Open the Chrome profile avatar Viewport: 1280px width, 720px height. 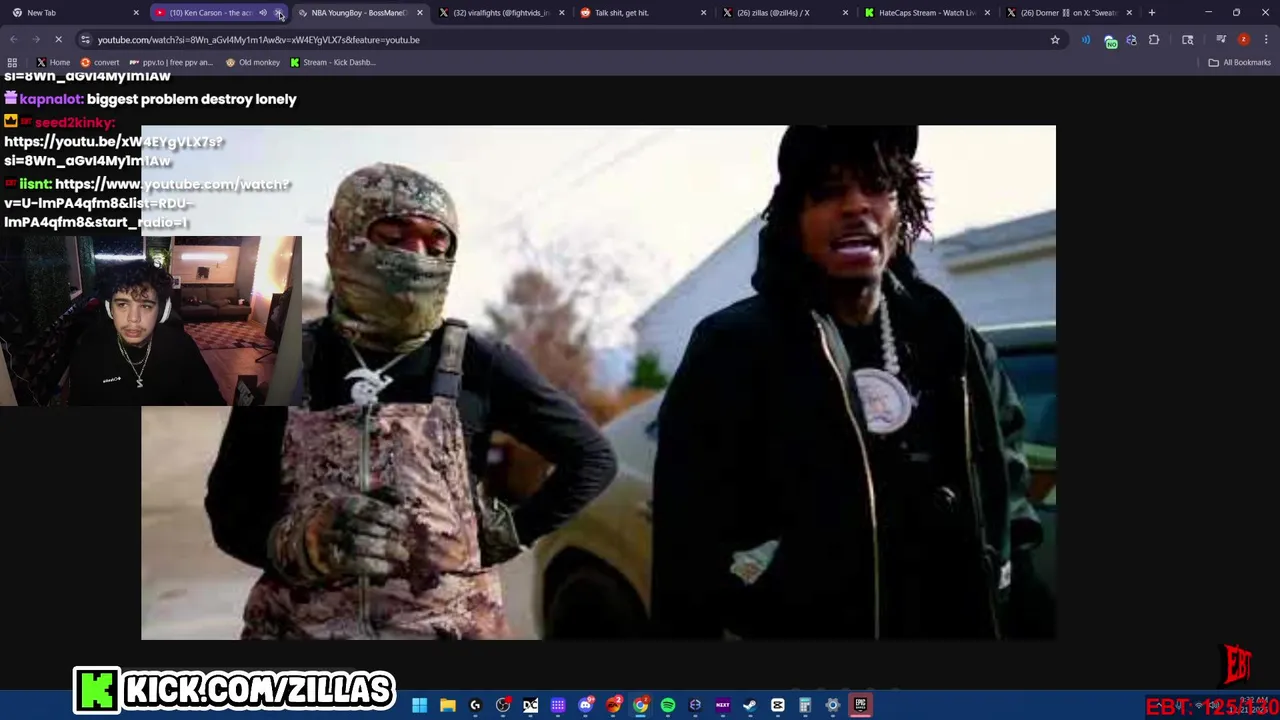(x=1243, y=40)
